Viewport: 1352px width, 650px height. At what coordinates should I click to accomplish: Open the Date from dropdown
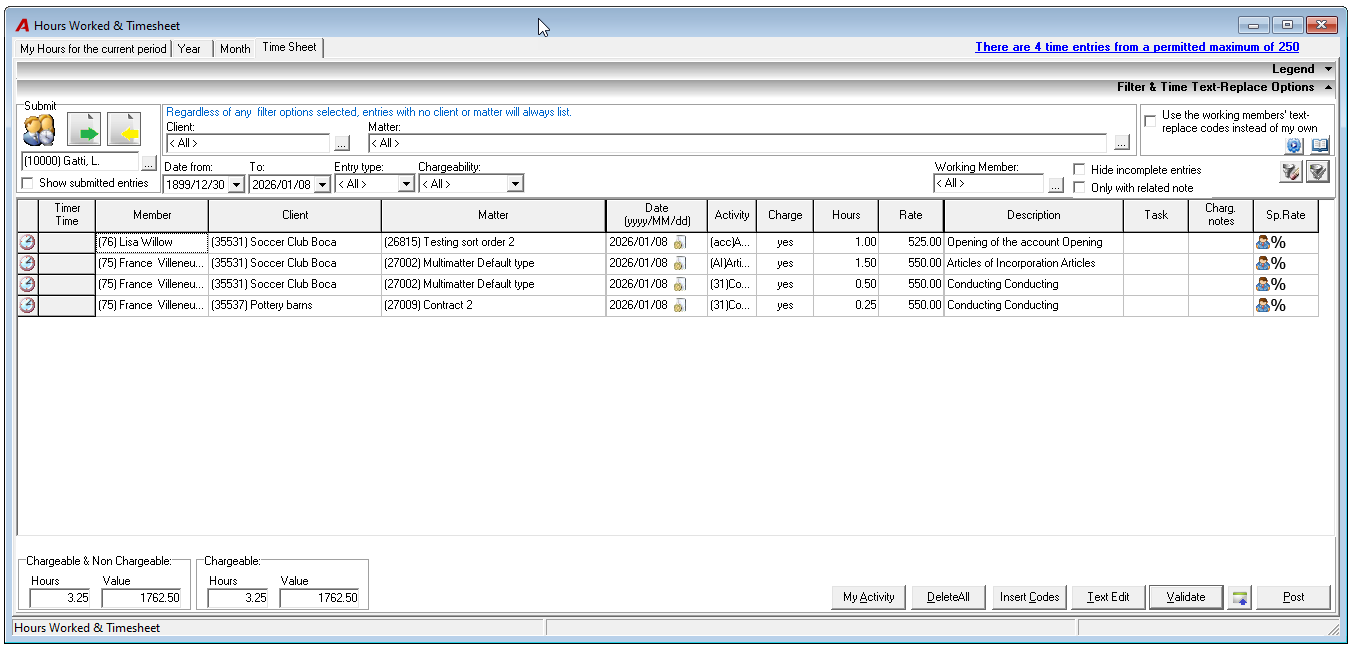click(236, 184)
